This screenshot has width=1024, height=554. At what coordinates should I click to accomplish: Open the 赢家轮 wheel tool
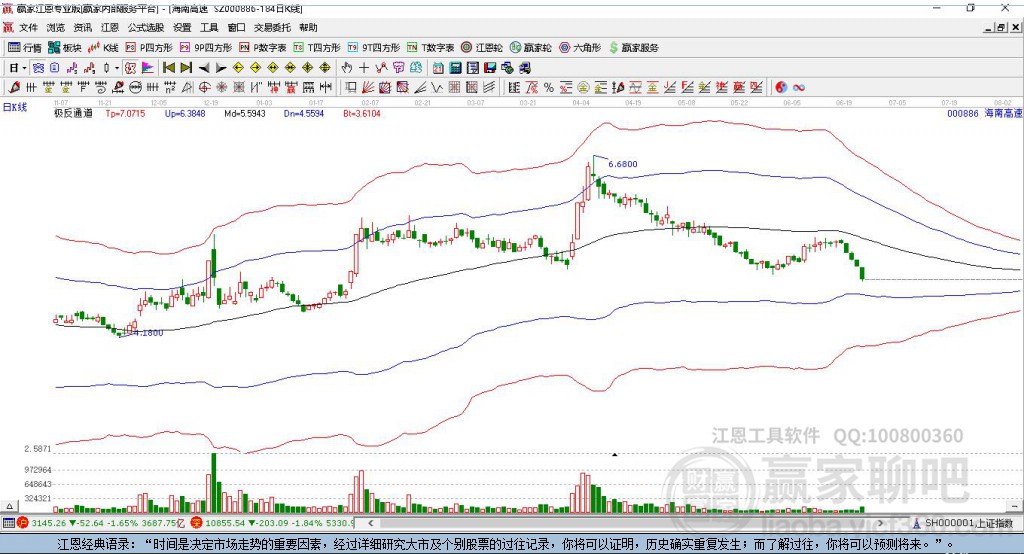[x=530, y=48]
